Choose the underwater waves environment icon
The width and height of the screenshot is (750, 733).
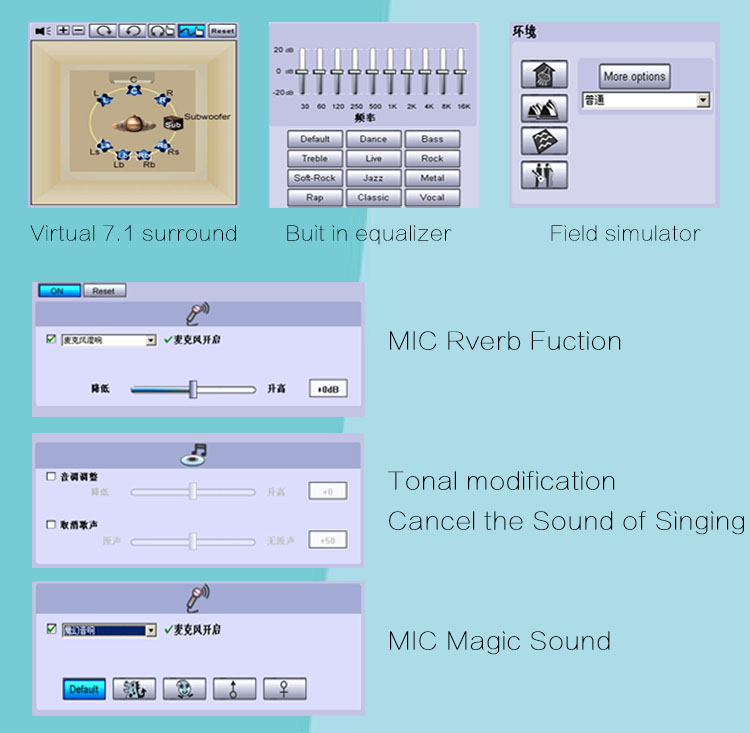544,141
